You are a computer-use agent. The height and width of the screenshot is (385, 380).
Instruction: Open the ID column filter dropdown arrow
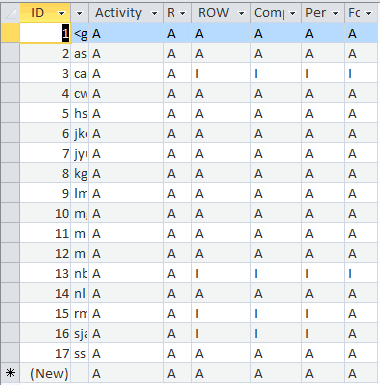coord(61,13)
